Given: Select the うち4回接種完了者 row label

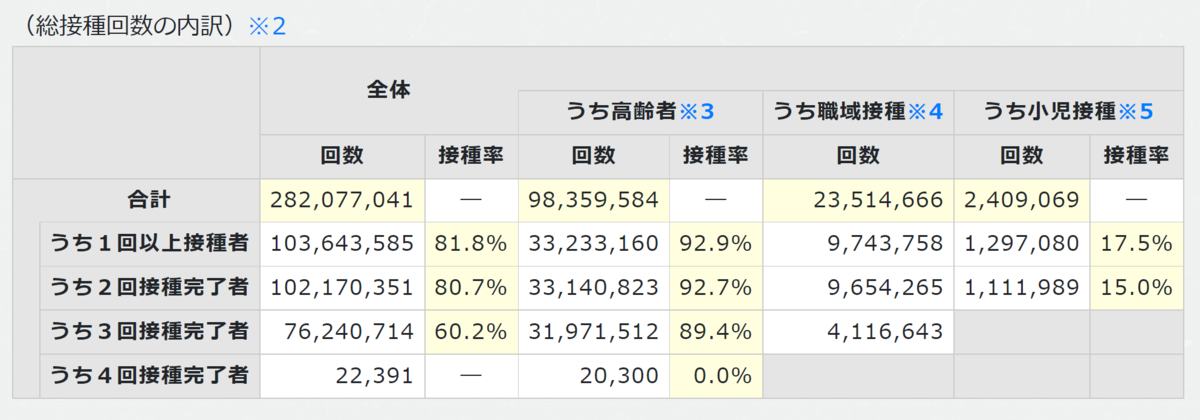Looking at the screenshot, I should [149, 376].
